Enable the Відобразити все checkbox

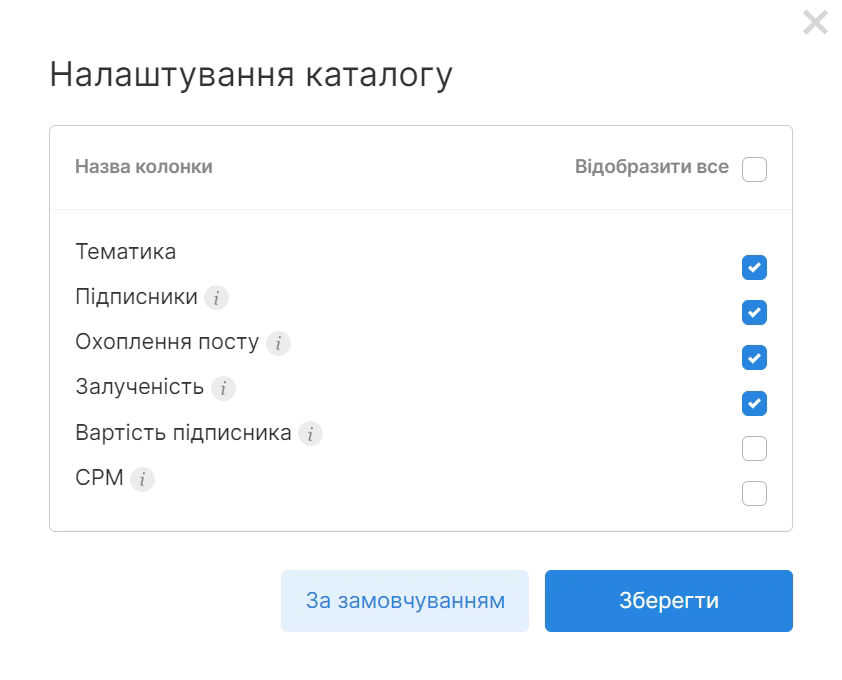(x=755, y=168)
